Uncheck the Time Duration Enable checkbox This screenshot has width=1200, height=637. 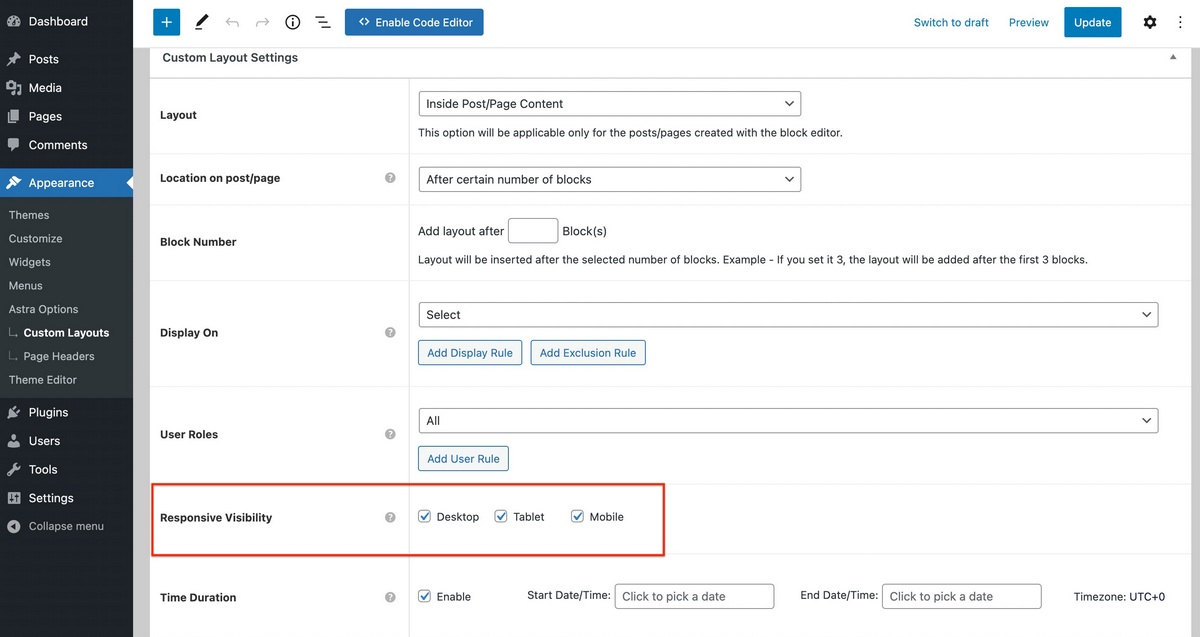(424, 596)
